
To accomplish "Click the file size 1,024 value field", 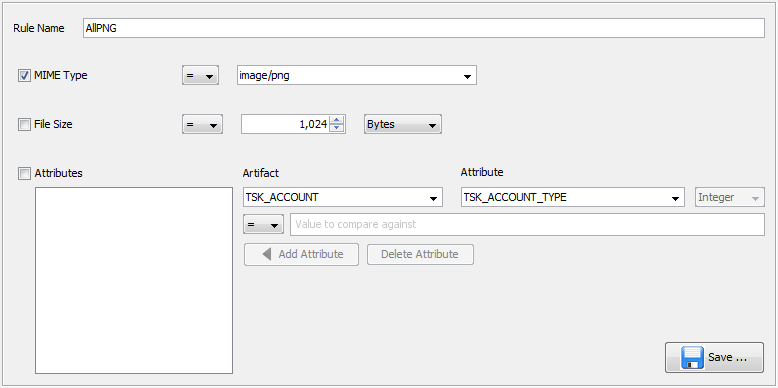I will pos(285,125).
